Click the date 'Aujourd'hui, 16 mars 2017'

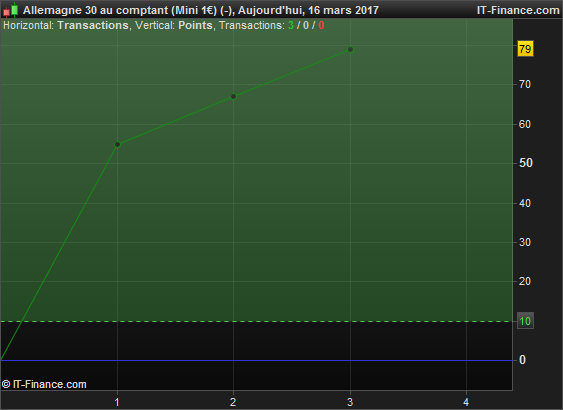(x=308, y=10)
